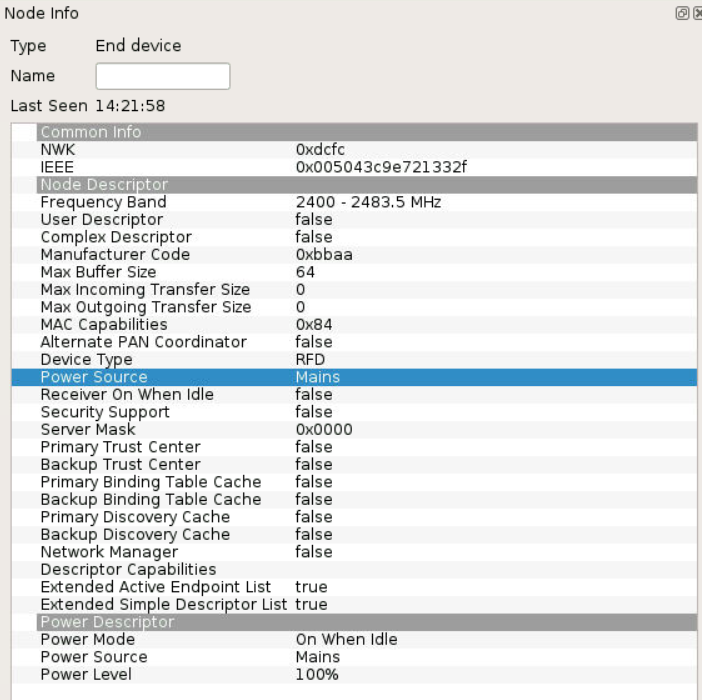Select the Manufacturer Code row

click(355, 254)
